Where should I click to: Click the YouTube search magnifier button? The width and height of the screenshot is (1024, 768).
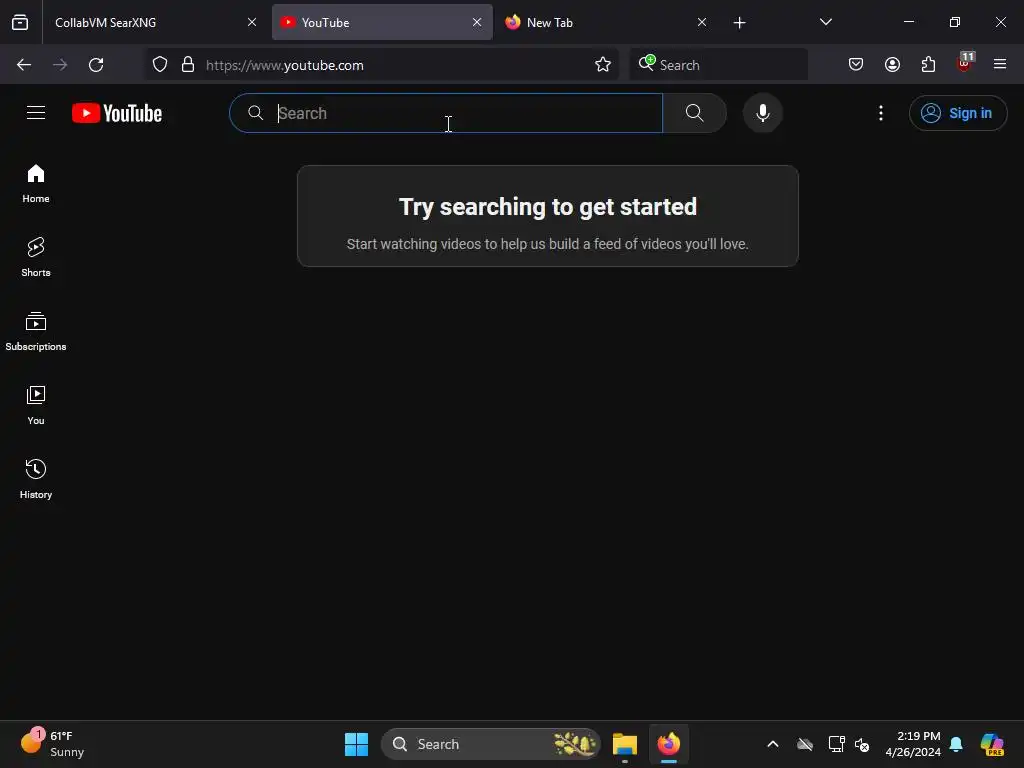tap(694, 113)
